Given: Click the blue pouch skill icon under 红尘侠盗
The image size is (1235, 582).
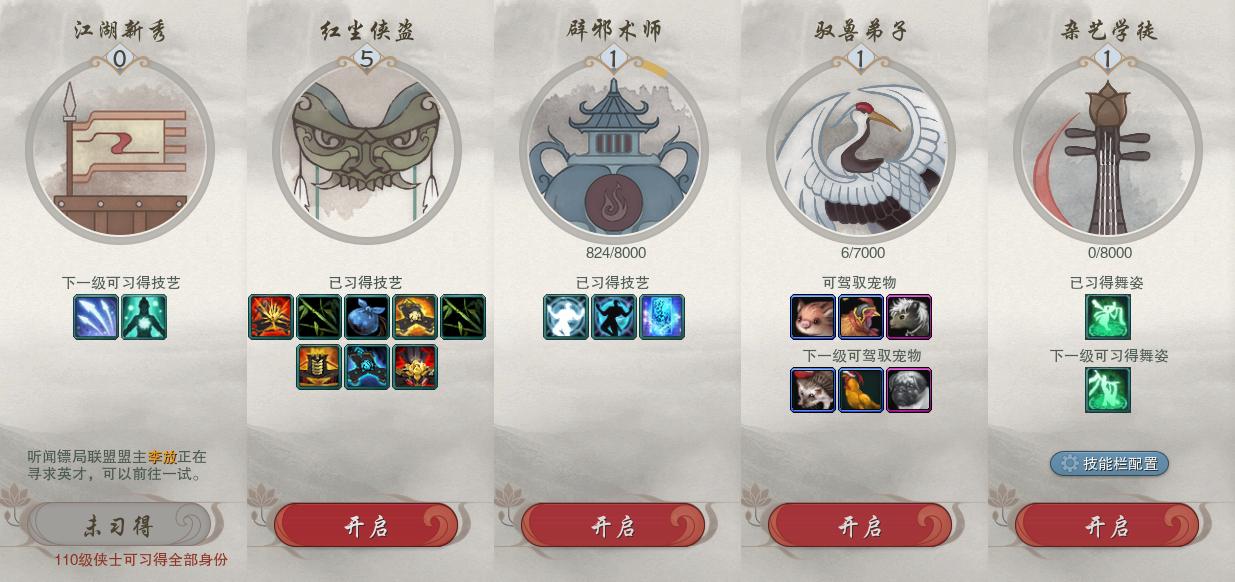Looking at the screenshot, I should tap(367, 317).
